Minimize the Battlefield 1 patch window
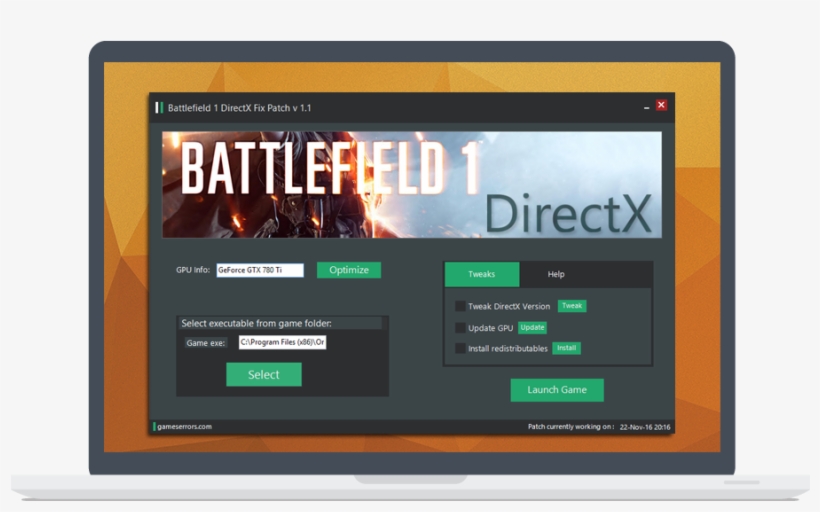The width and height of the screenshot is (820, 512). click(646, 107)
